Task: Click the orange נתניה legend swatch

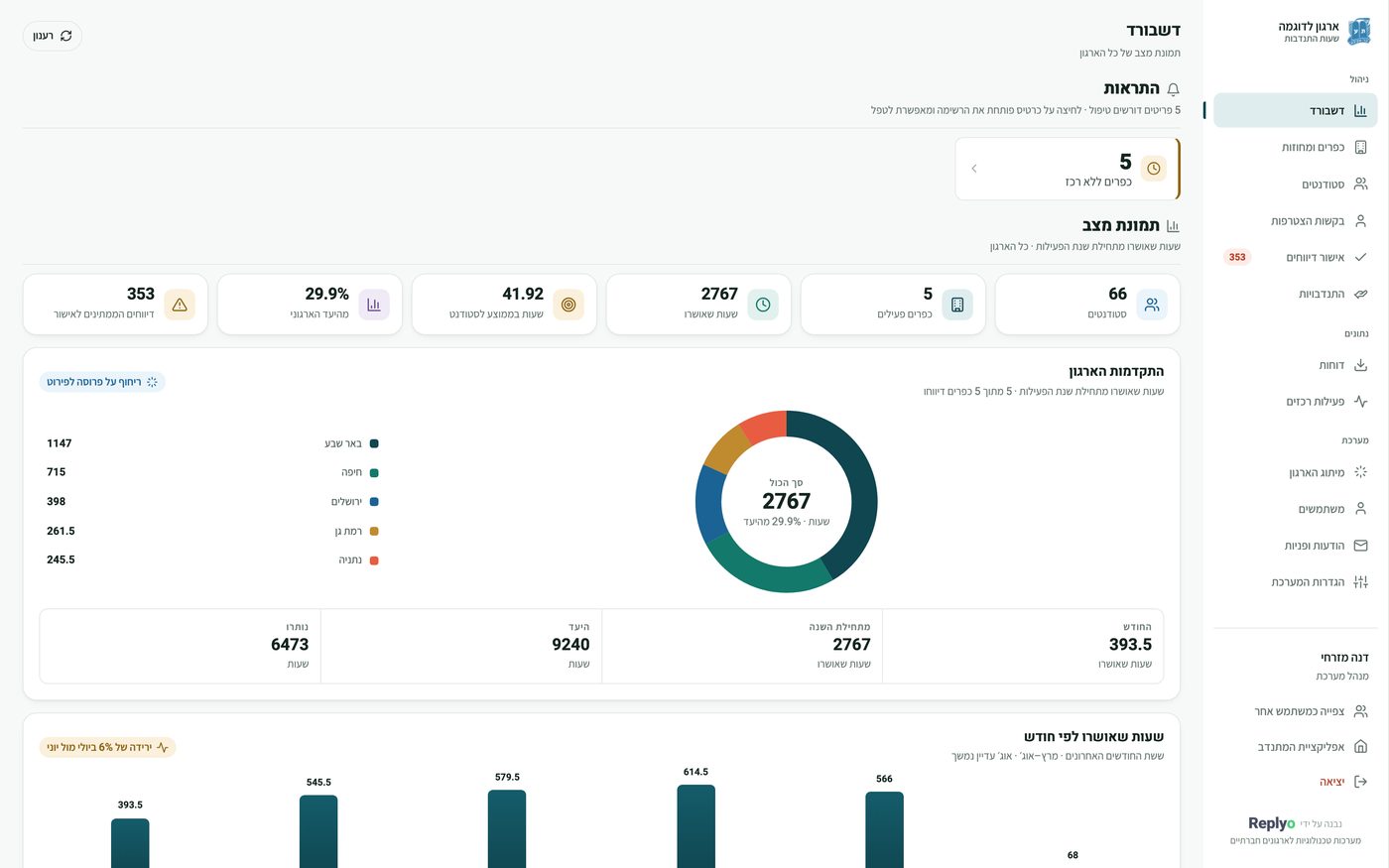Action: tap(374, 560)
